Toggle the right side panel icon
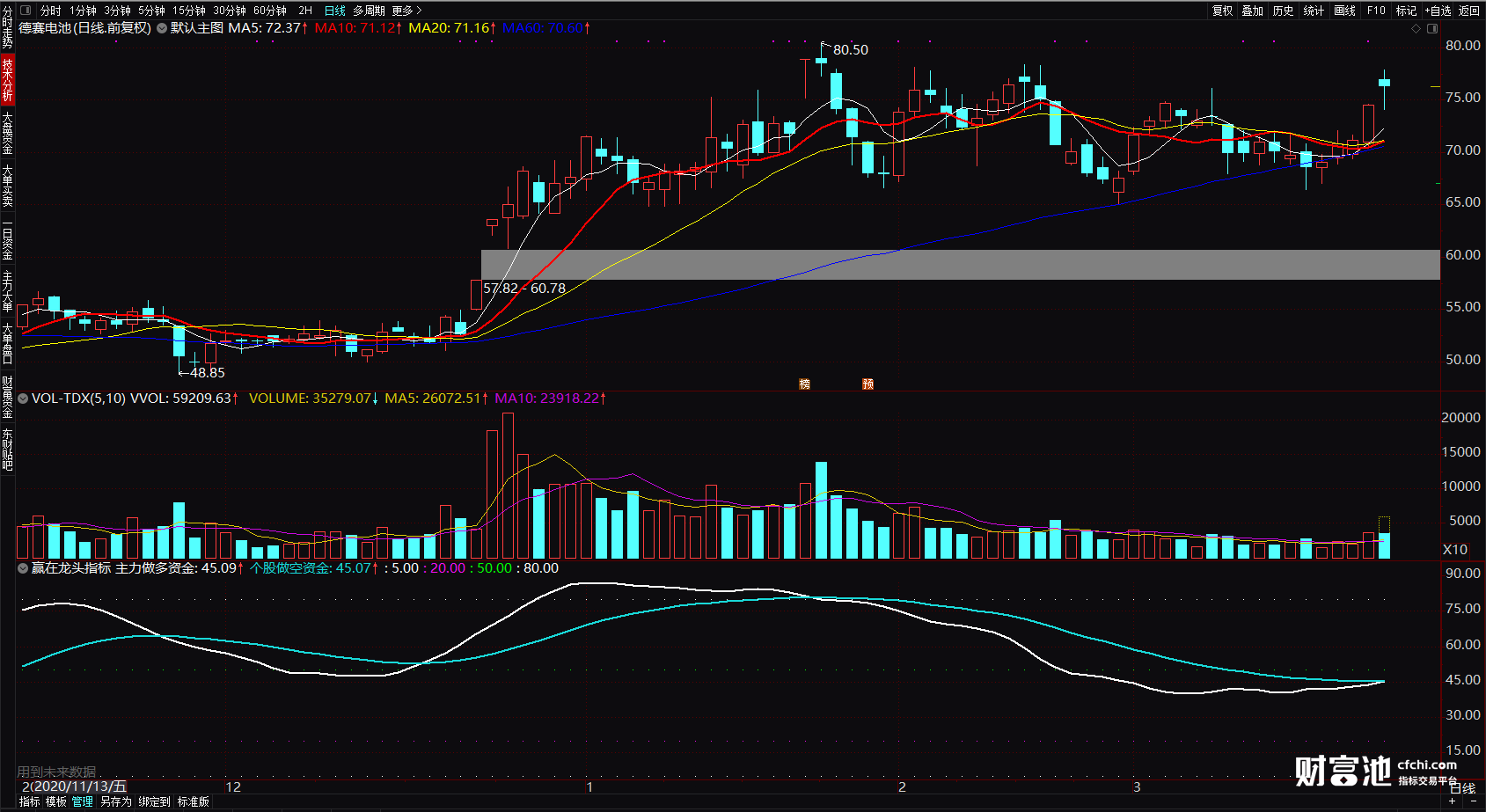This screenshot has width=1486, height=812. (1431, 28)
